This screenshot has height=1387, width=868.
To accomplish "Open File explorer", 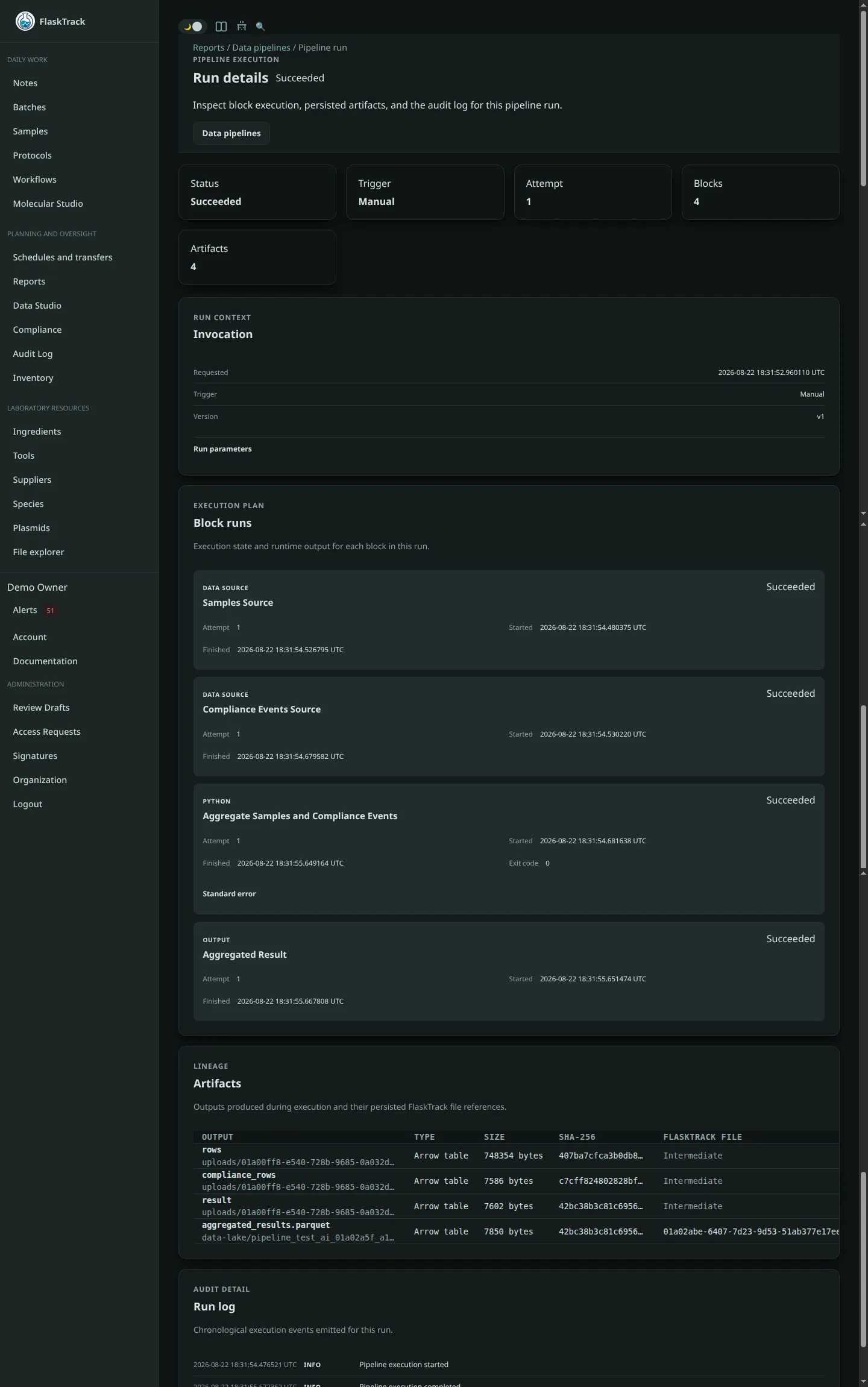I will pyautogui.click(x=39, y=552).
